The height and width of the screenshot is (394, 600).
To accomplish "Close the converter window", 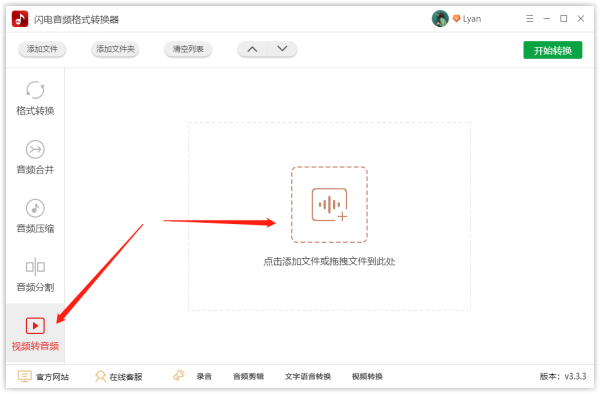I will (x=581, y=19).
